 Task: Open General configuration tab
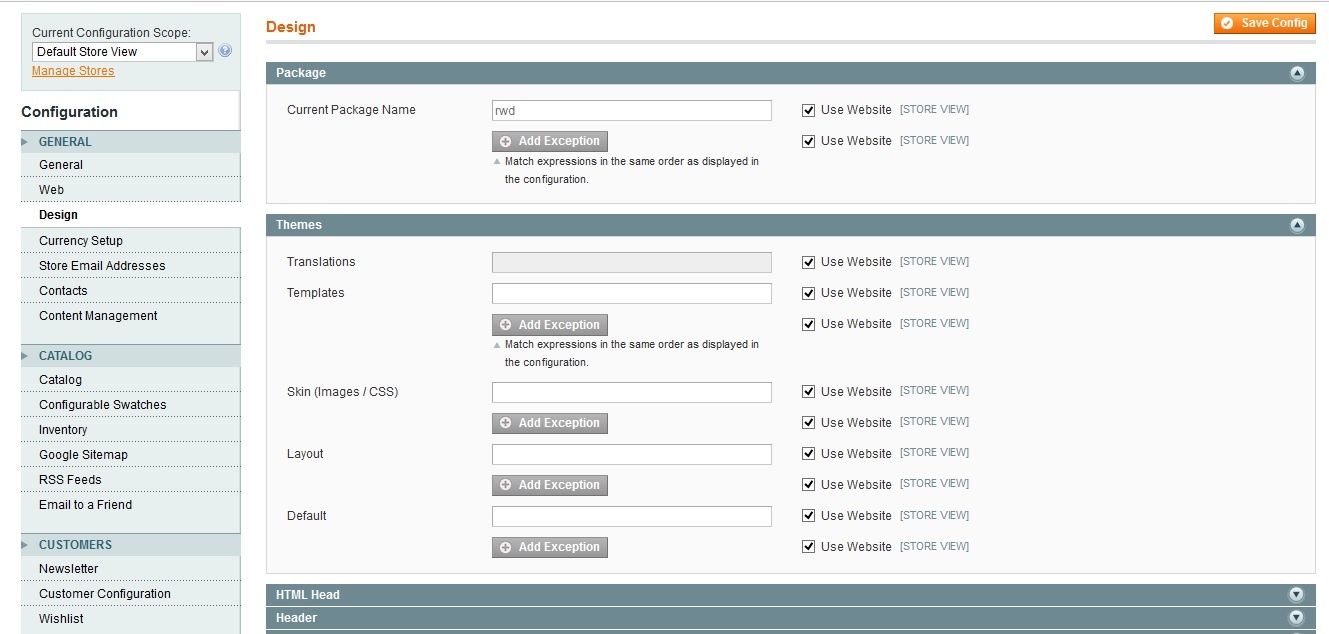click(130, 165)
